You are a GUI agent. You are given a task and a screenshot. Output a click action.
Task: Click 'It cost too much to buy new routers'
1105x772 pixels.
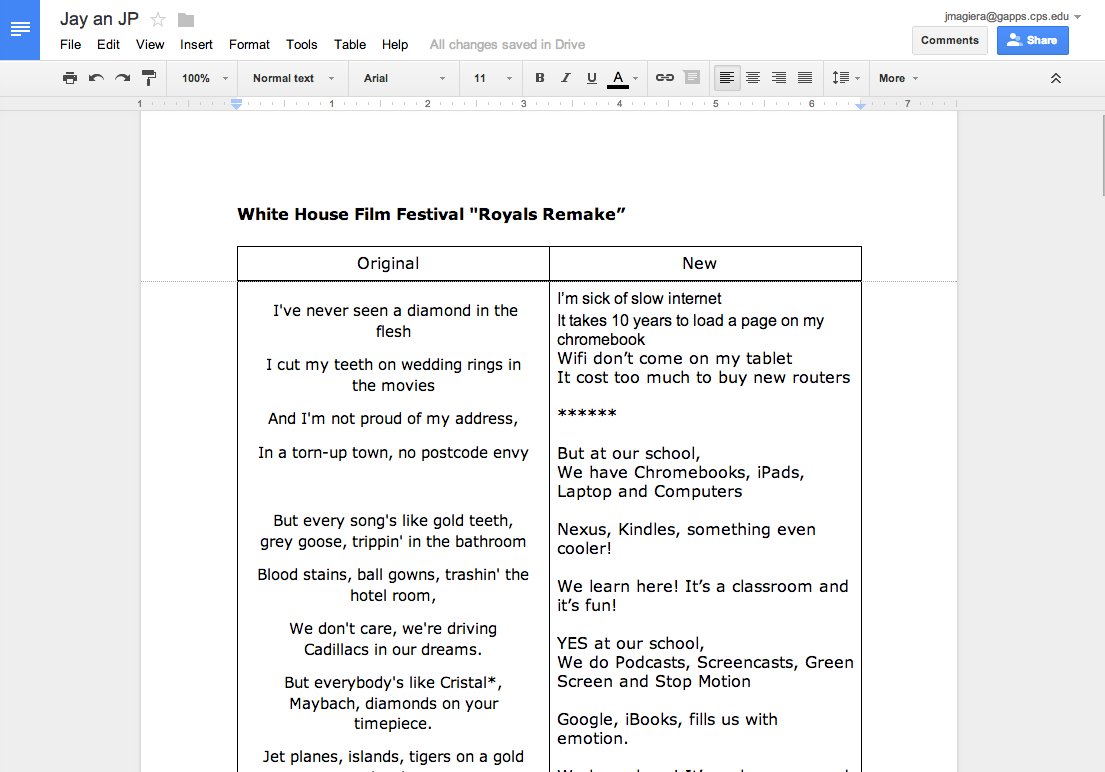point(703,377)
